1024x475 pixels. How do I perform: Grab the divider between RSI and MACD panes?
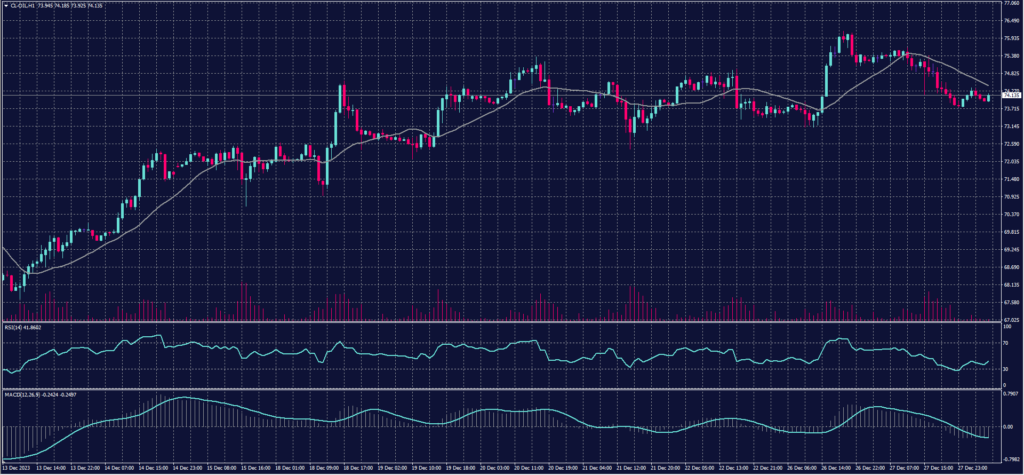point(500,388)
